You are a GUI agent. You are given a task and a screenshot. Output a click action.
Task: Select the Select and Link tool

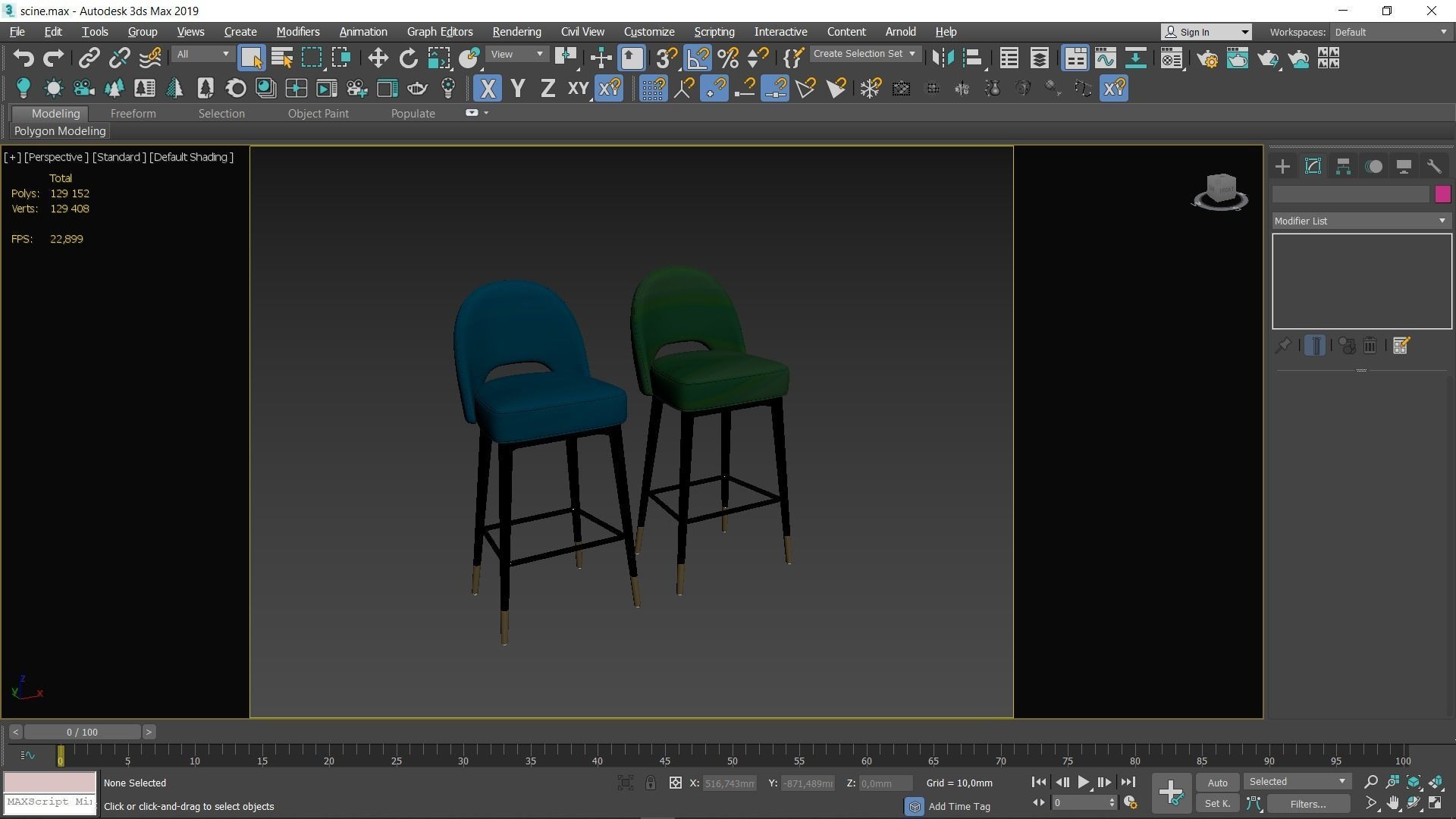tap(89, 58)
